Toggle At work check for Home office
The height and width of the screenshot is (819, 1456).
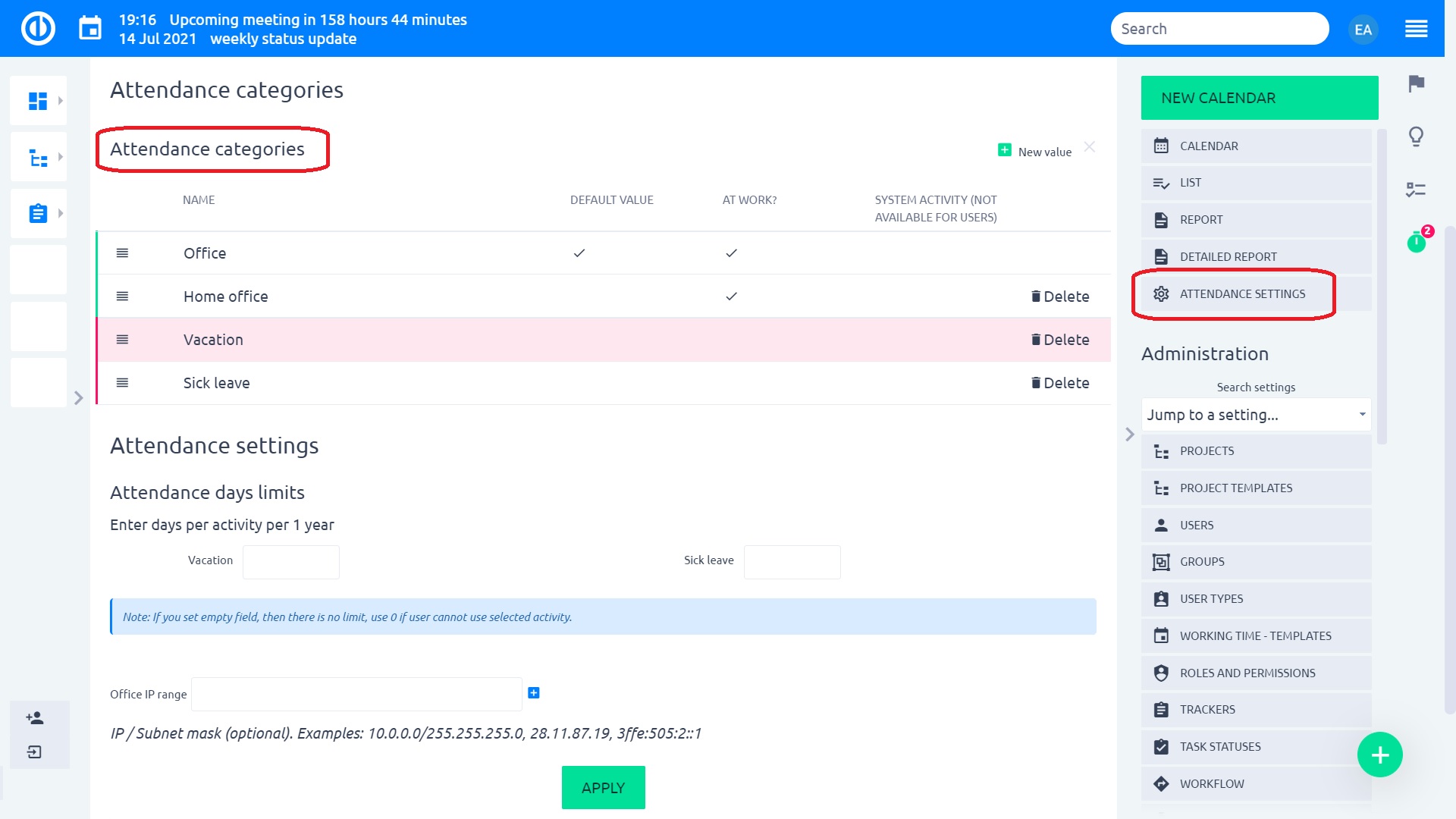point(731,296)
